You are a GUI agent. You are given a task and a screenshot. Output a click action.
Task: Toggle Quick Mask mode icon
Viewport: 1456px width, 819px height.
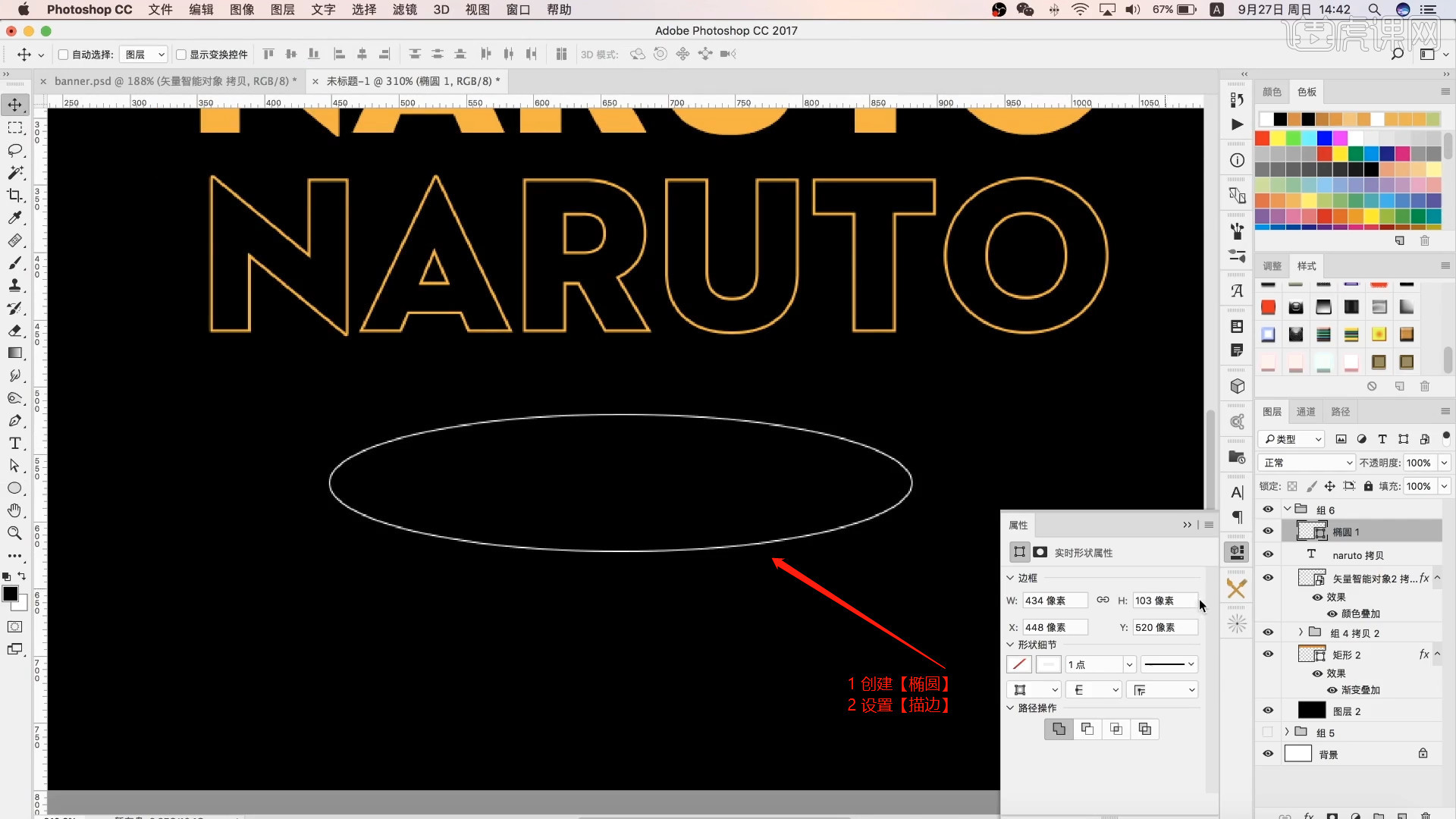coord(15,627)
